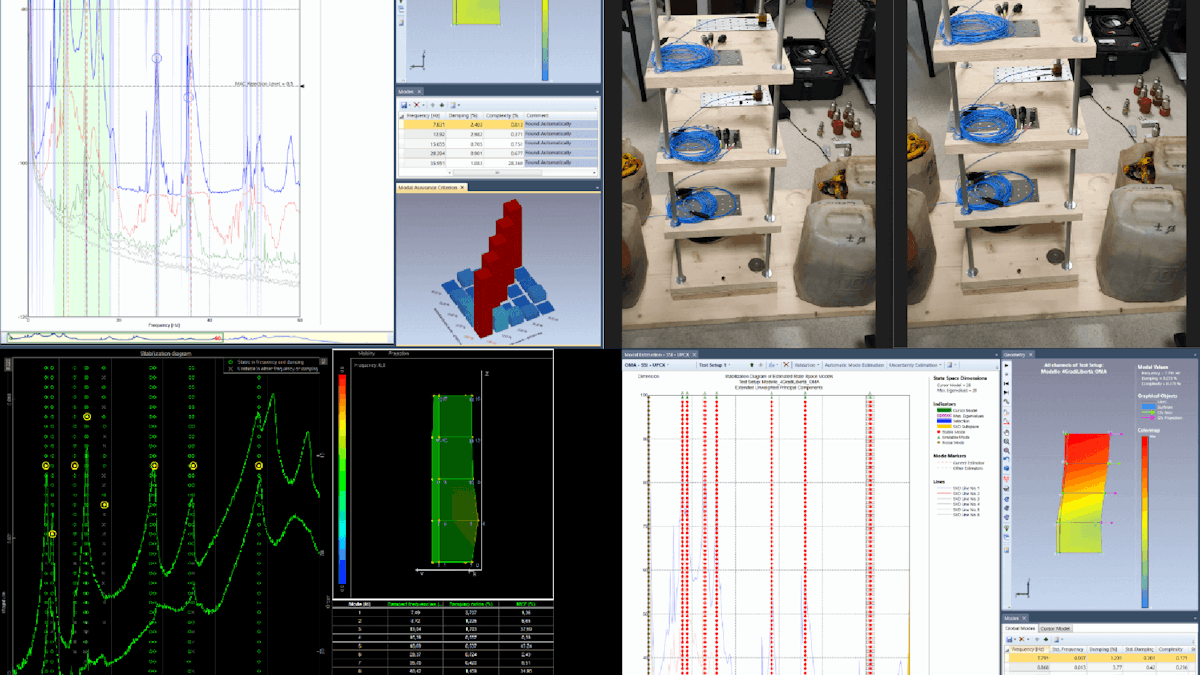Click yellow circled pole on first green peak
Image resolution: width=1200 pixels, height=675 pixels.
tap(46, 466)
